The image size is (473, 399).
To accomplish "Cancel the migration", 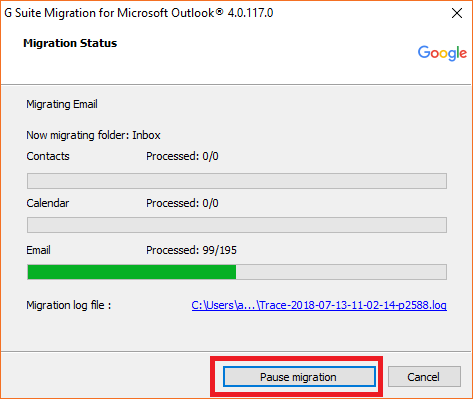I will tap(424, 377).
